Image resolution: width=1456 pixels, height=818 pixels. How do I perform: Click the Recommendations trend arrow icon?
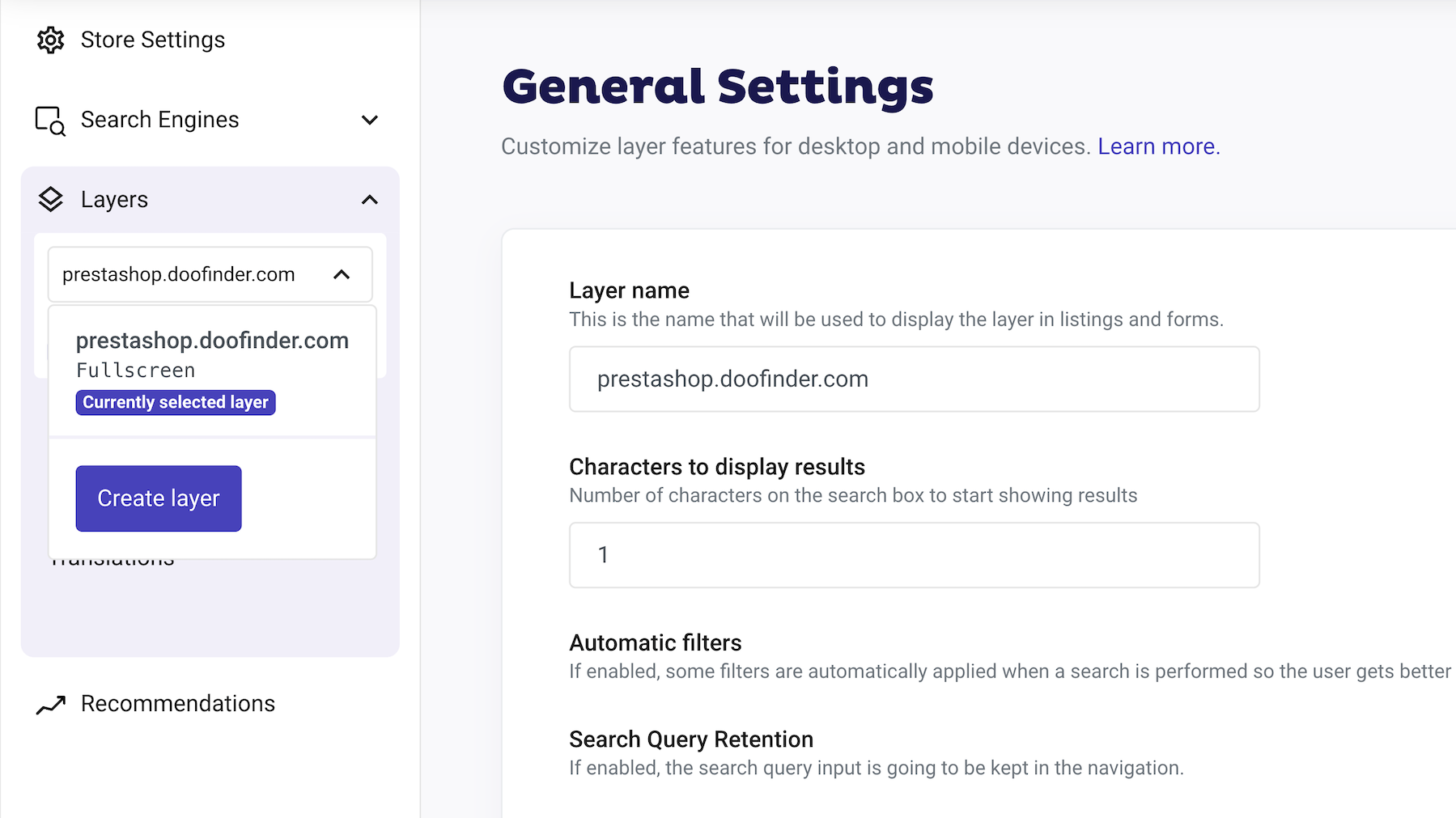50,705
